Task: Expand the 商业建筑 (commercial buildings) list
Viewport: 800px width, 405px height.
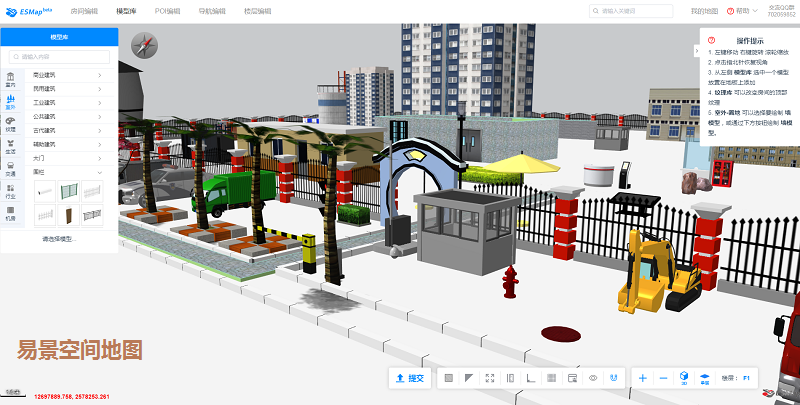Action: (67, 75)
